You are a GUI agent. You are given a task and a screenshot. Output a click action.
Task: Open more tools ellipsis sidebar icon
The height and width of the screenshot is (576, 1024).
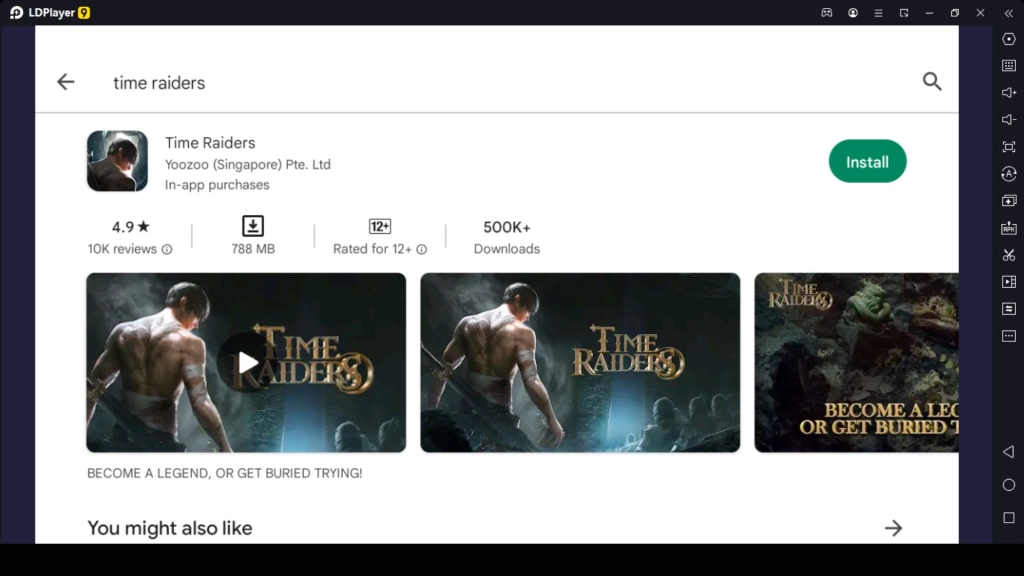pos(1009,336)
